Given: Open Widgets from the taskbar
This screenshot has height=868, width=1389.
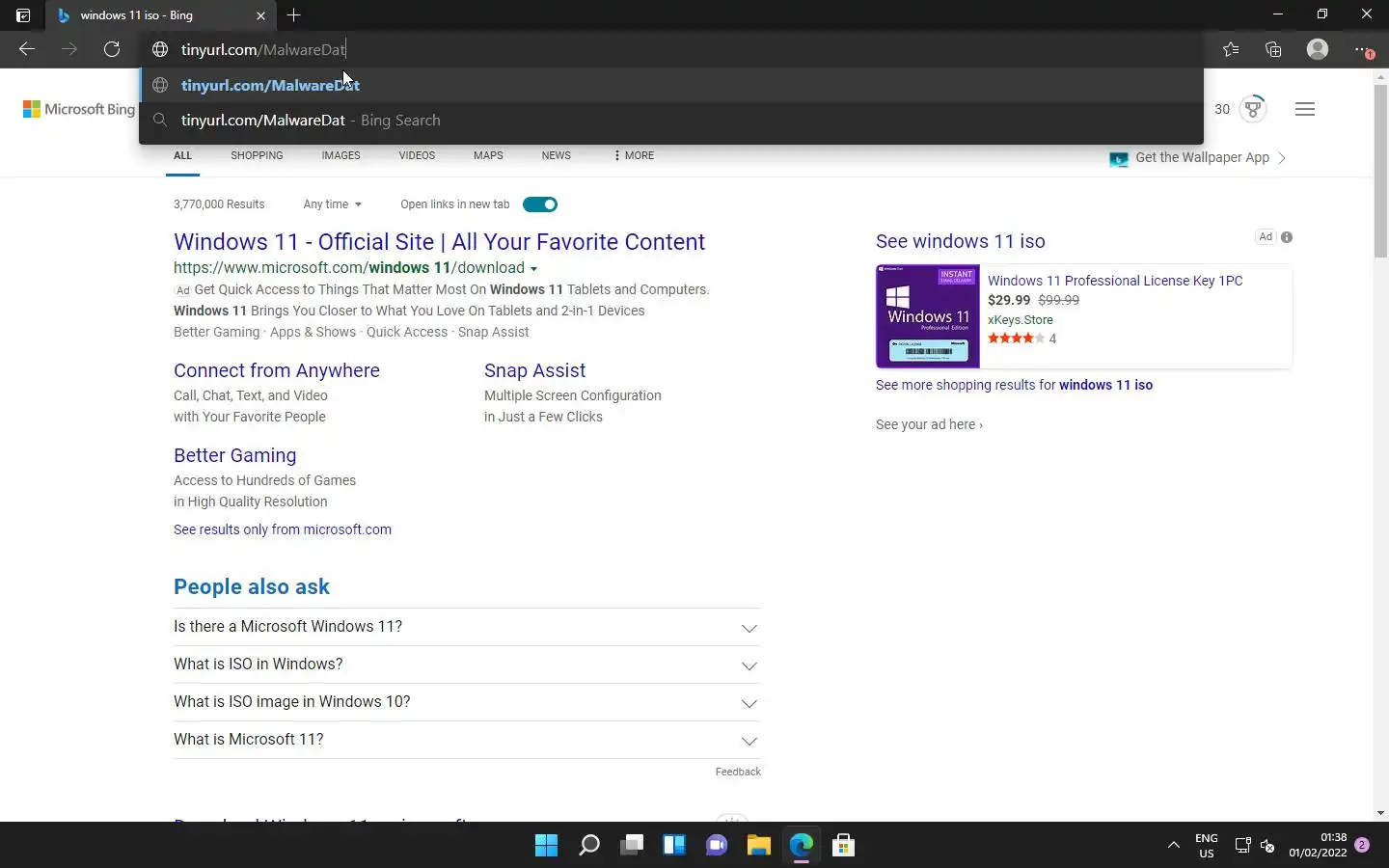Looking at the screenshot, I should point(674,846).
